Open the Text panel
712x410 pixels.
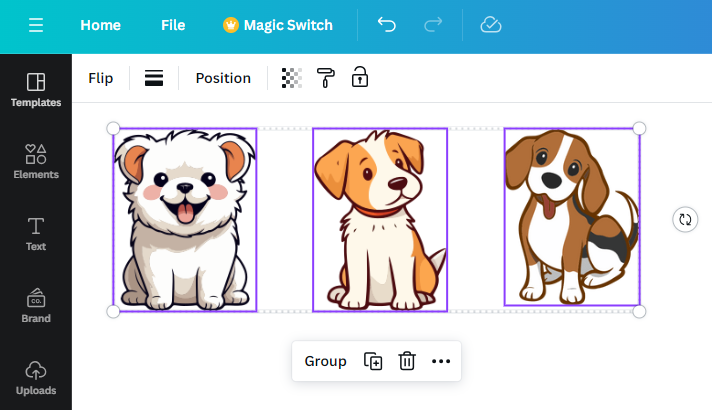click(x=36, y=233)
